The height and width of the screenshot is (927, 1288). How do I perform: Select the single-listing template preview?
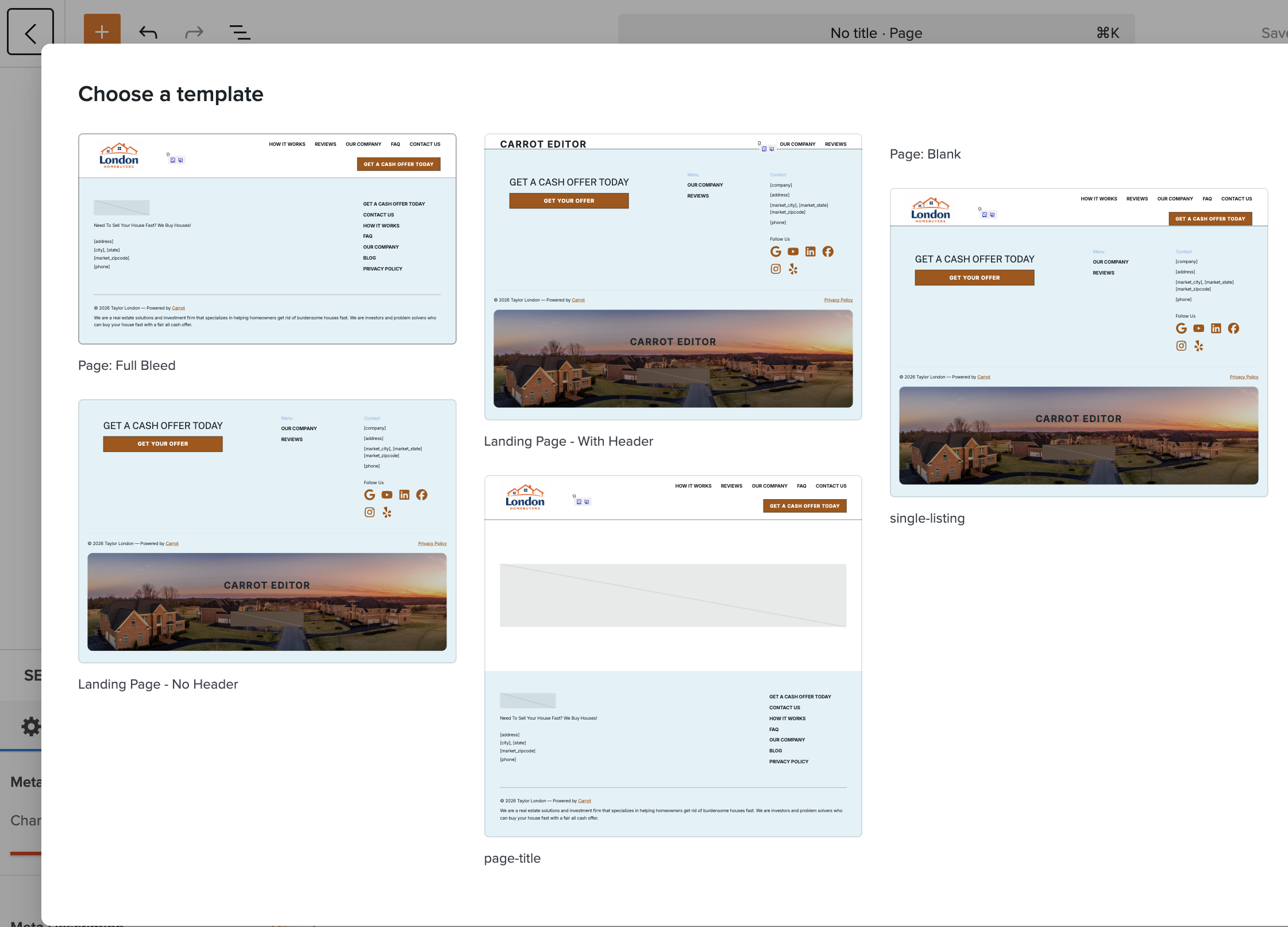pos(1078,342)
